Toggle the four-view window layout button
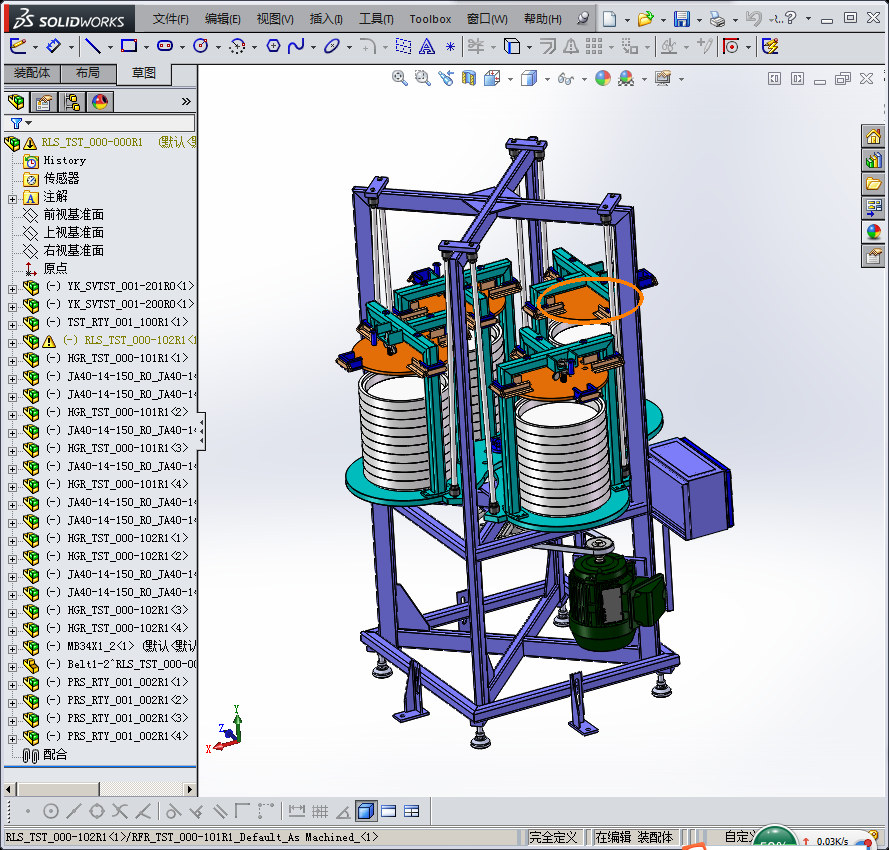The height and width of the screenshot is (850, 889). pos(412,811)
